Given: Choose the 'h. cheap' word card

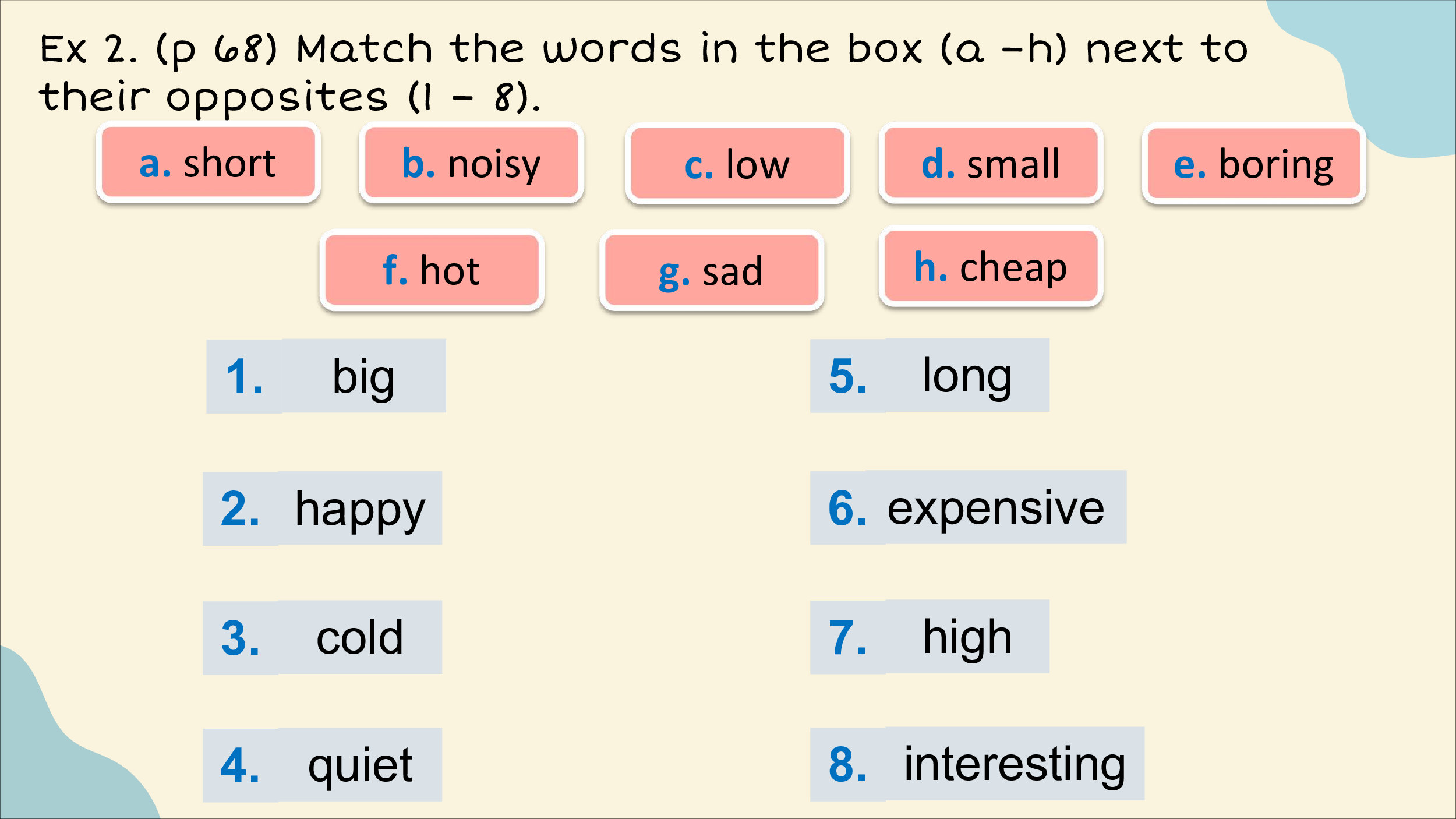Looking at the screenshot, I should pyautogui.click(x=991, y=266).
